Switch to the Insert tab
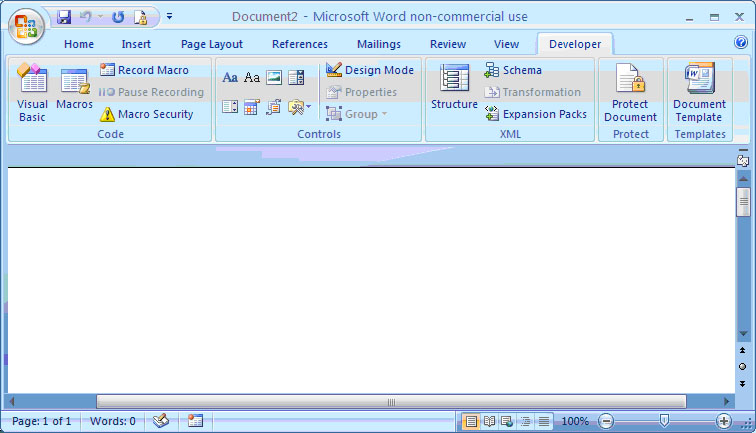This screenshot has height=433, width=756. click(136, 44)
